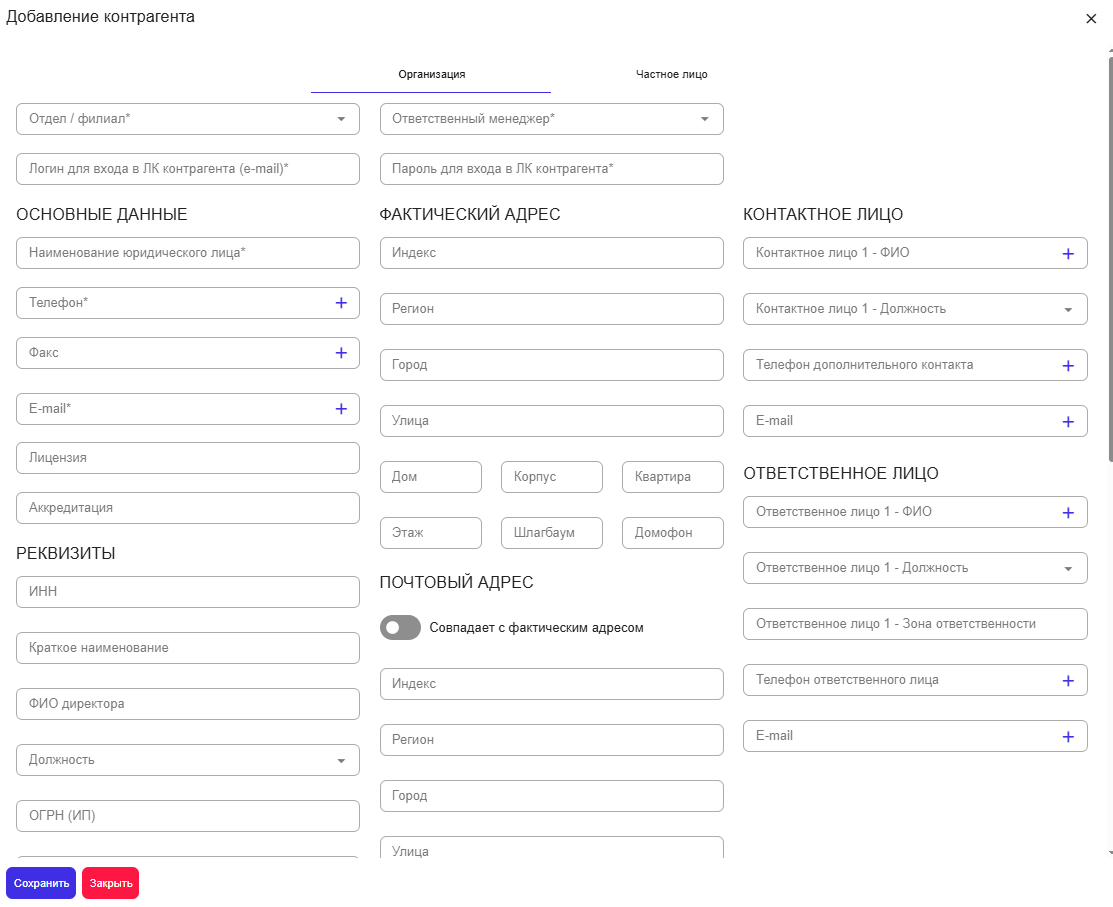Add another phone number with the plus icon in Телефон* field
Viewport: 1113px width, 907px height.
coord(341,303)
